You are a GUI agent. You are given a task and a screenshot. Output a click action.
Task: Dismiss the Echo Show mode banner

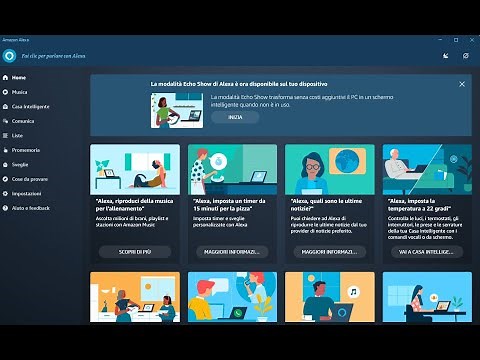click(x=462, y=84)
